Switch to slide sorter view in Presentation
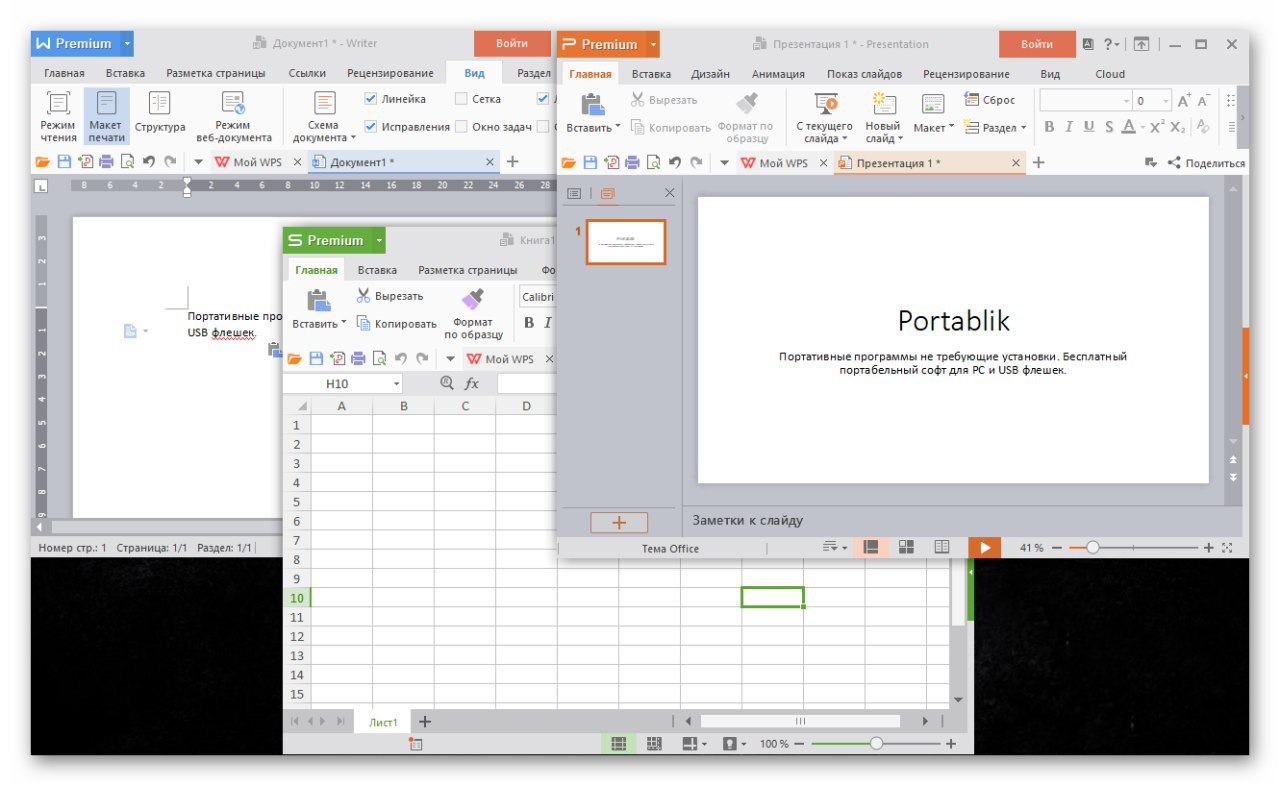The image size is (1280, 786). click(907, 547)
